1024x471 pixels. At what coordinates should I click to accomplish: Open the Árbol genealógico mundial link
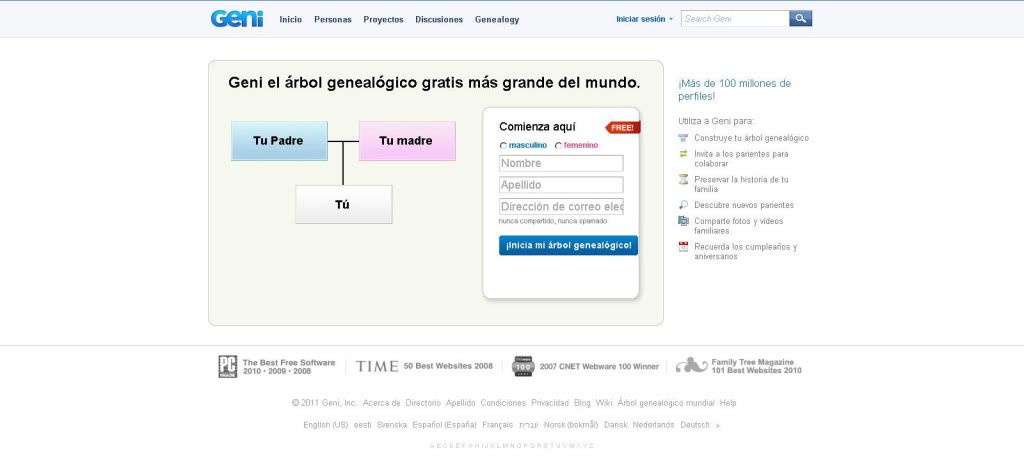point(665,403)
